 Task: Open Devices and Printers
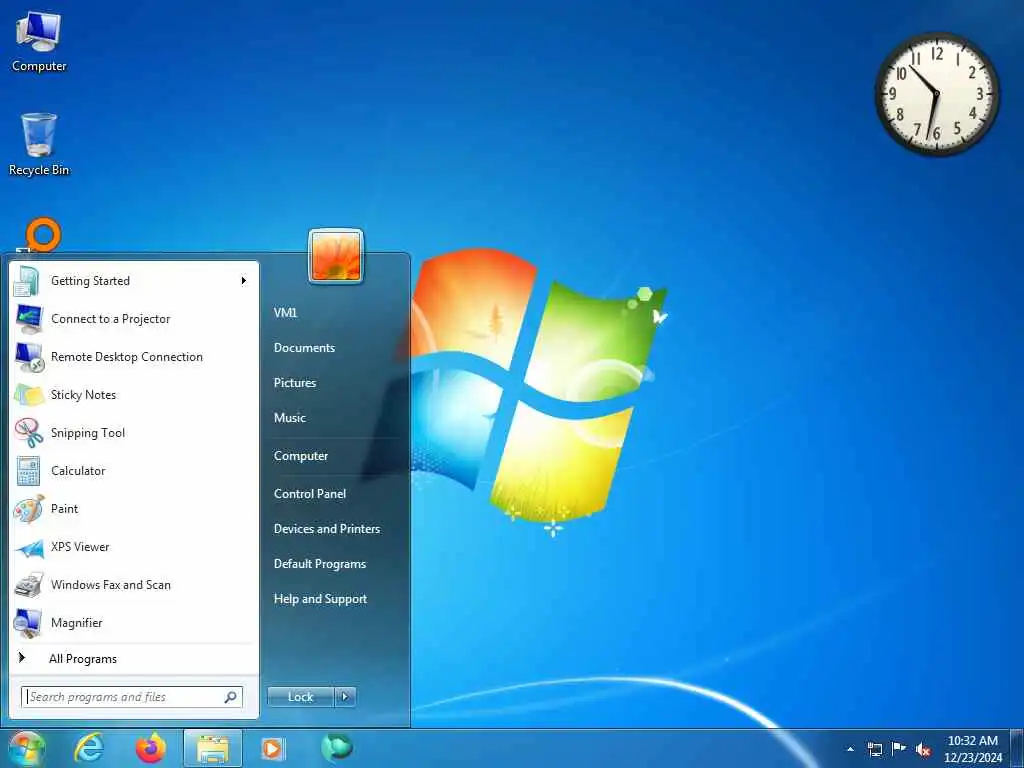click(327, 529)
